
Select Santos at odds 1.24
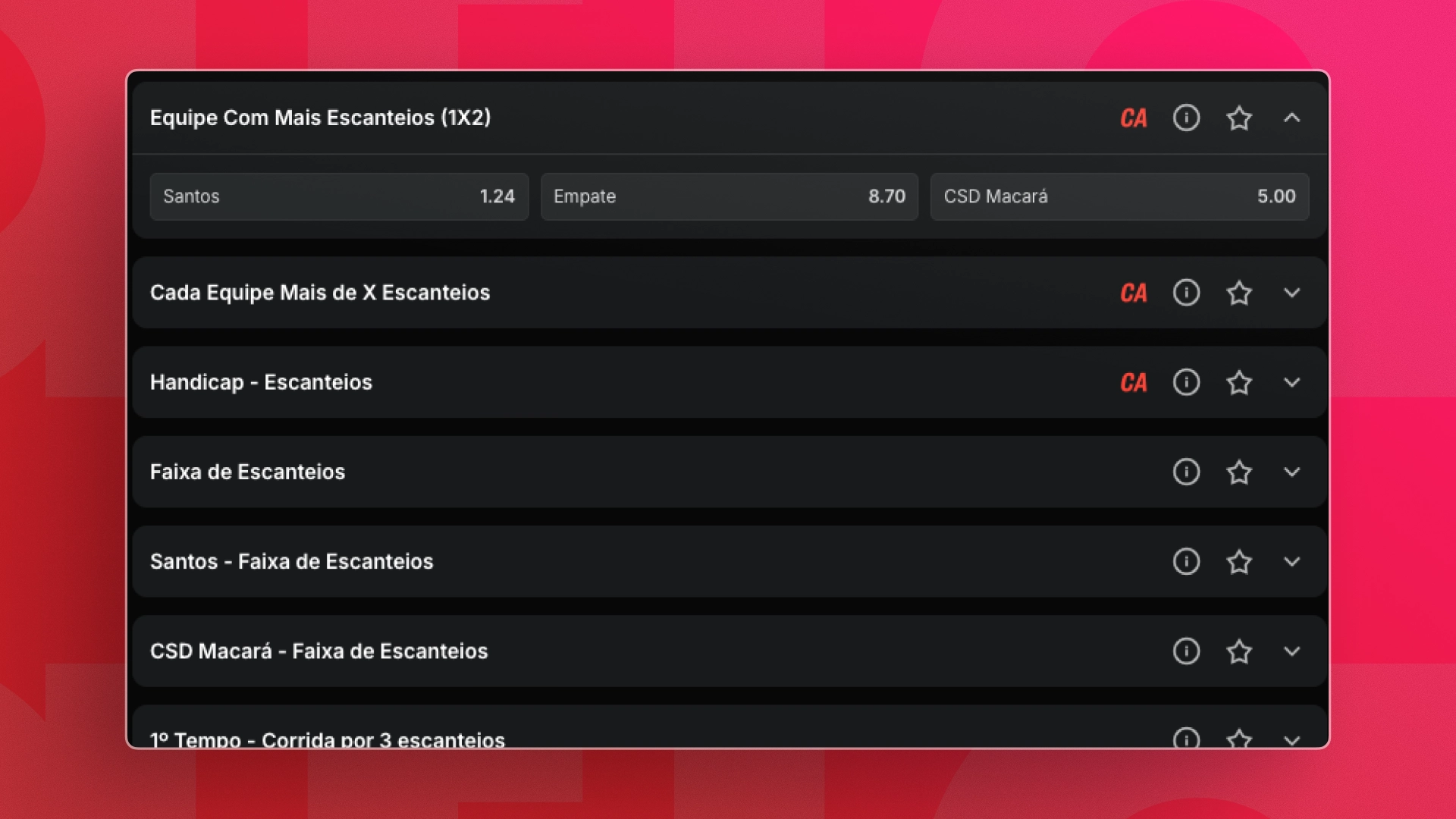click(339, 196)
